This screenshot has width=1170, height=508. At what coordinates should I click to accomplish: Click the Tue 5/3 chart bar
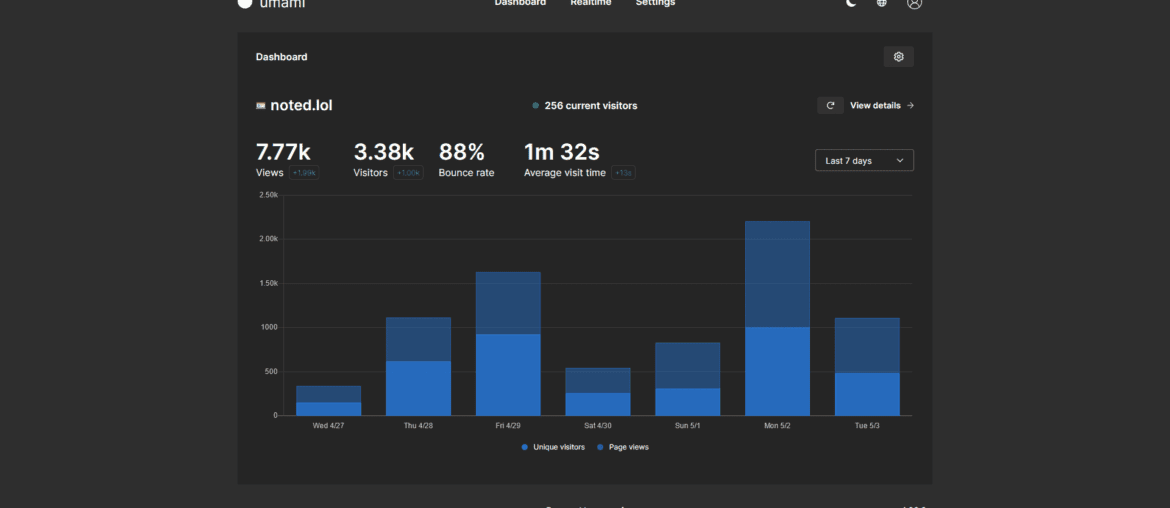[x=867, y=367]
